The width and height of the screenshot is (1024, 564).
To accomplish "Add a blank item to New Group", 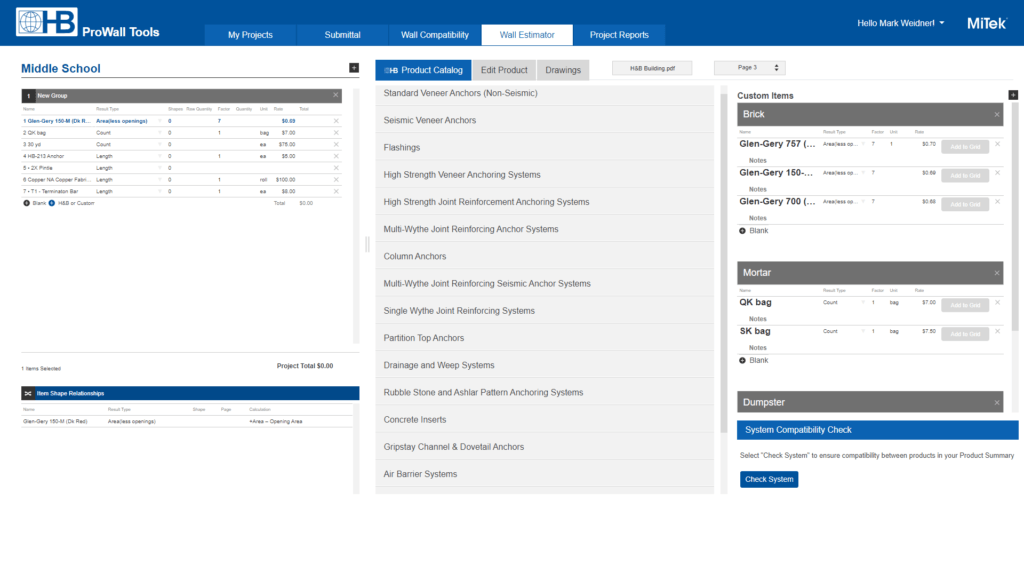I will tap(27, 203).
